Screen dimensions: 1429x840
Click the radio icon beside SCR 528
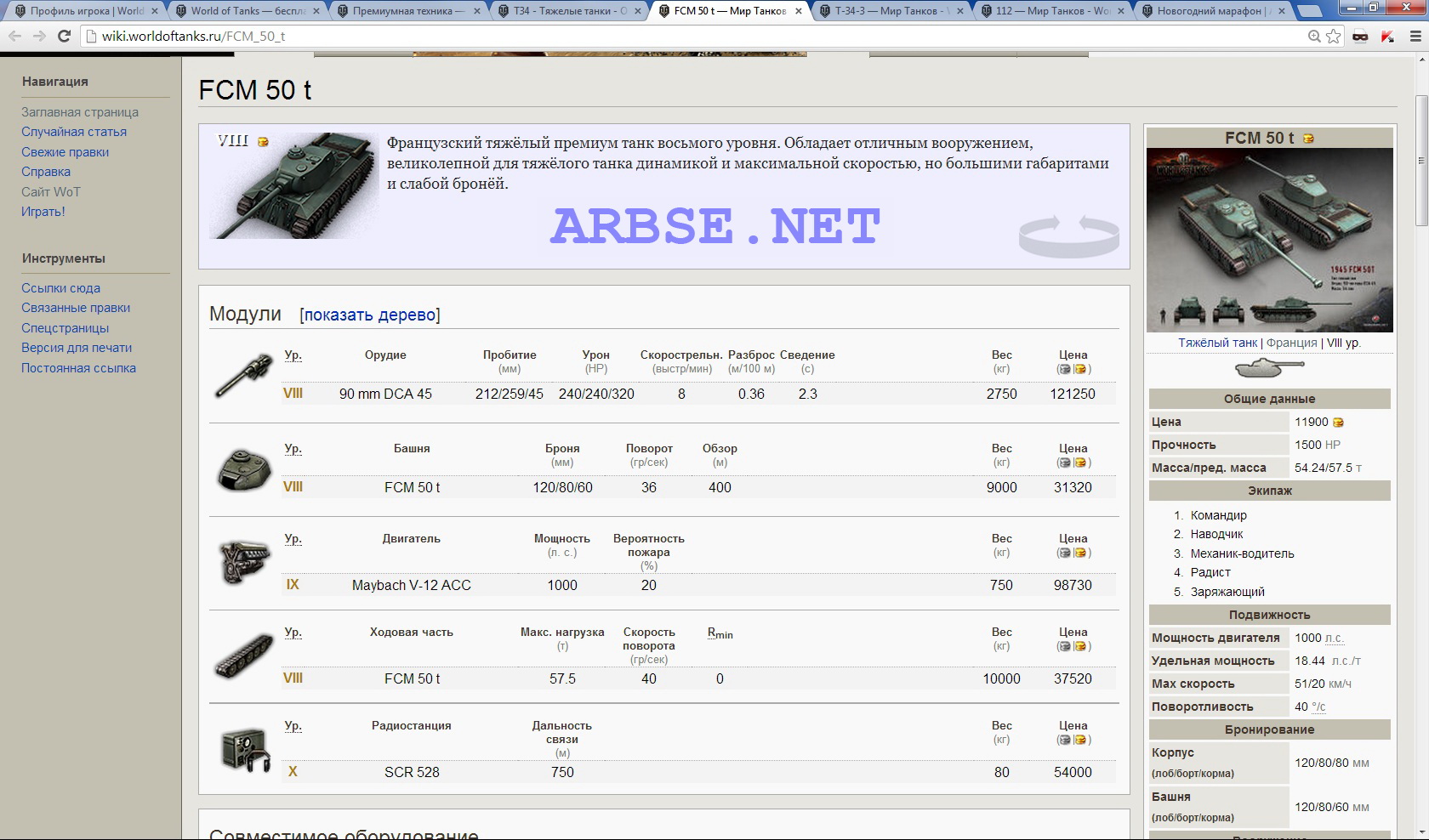(245, 748)
